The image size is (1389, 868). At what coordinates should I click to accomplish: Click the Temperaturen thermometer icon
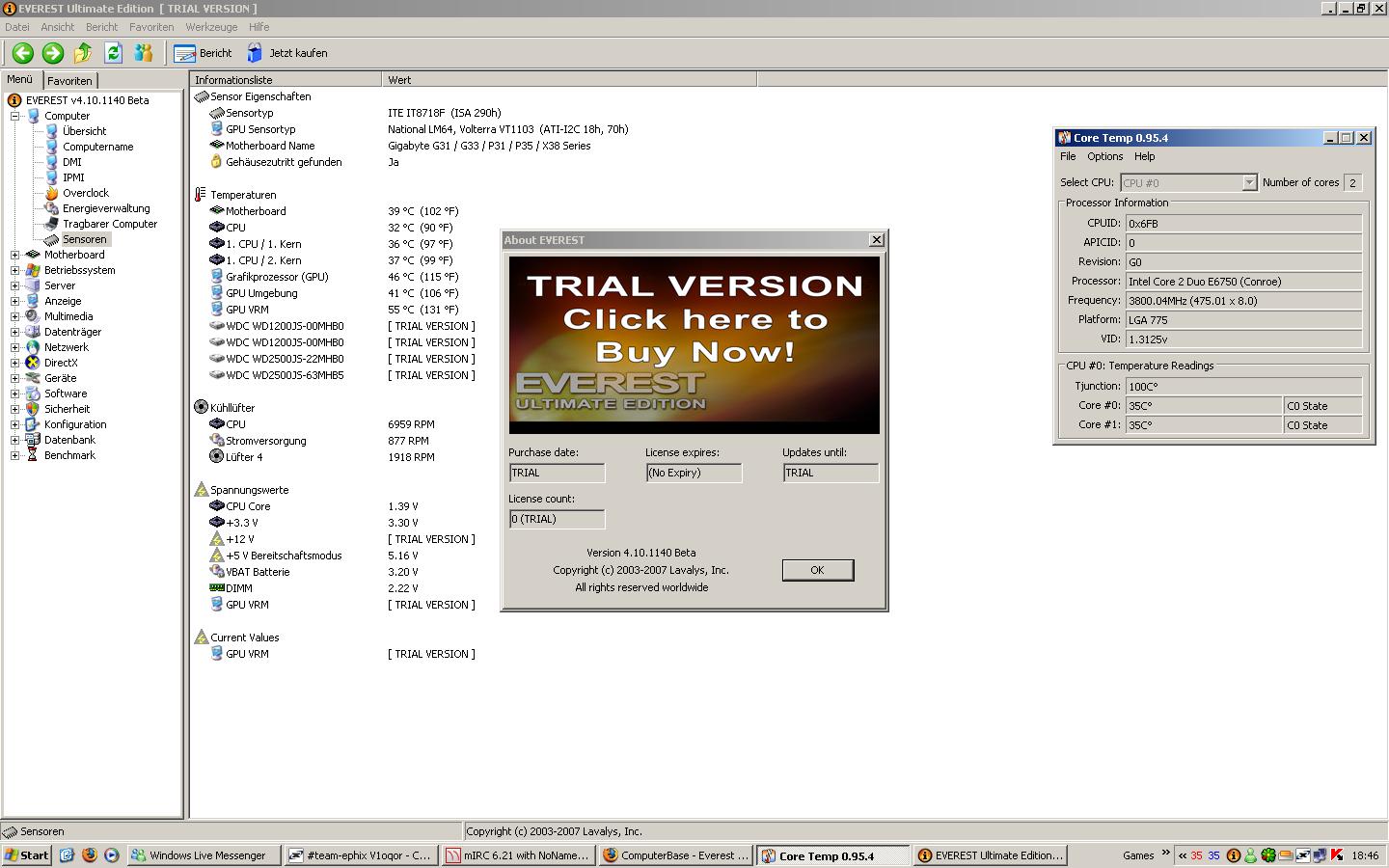201,195
